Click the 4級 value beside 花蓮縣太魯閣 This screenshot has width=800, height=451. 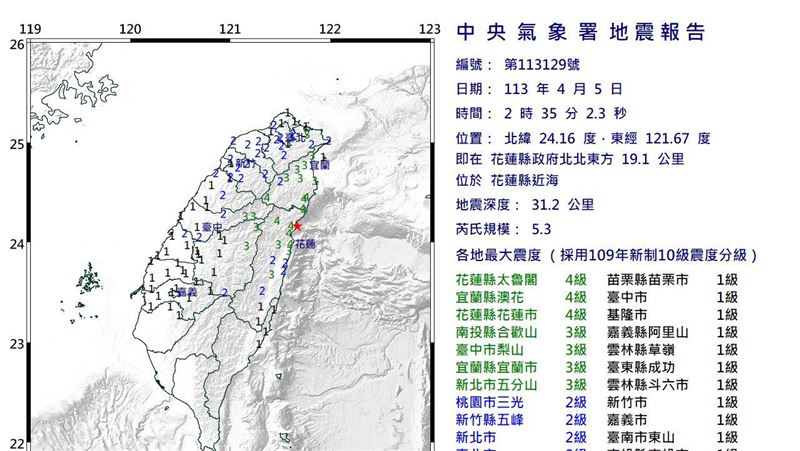pyautogui.click(x=576, y=280)
